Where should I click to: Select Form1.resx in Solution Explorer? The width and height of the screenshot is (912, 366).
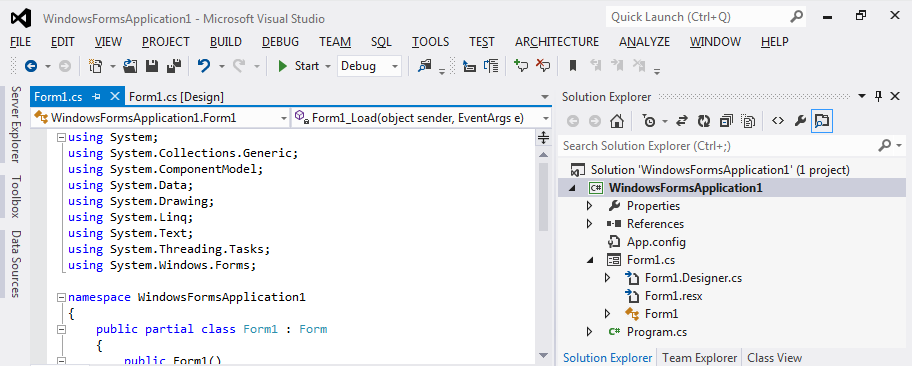(x=674, y=296)
